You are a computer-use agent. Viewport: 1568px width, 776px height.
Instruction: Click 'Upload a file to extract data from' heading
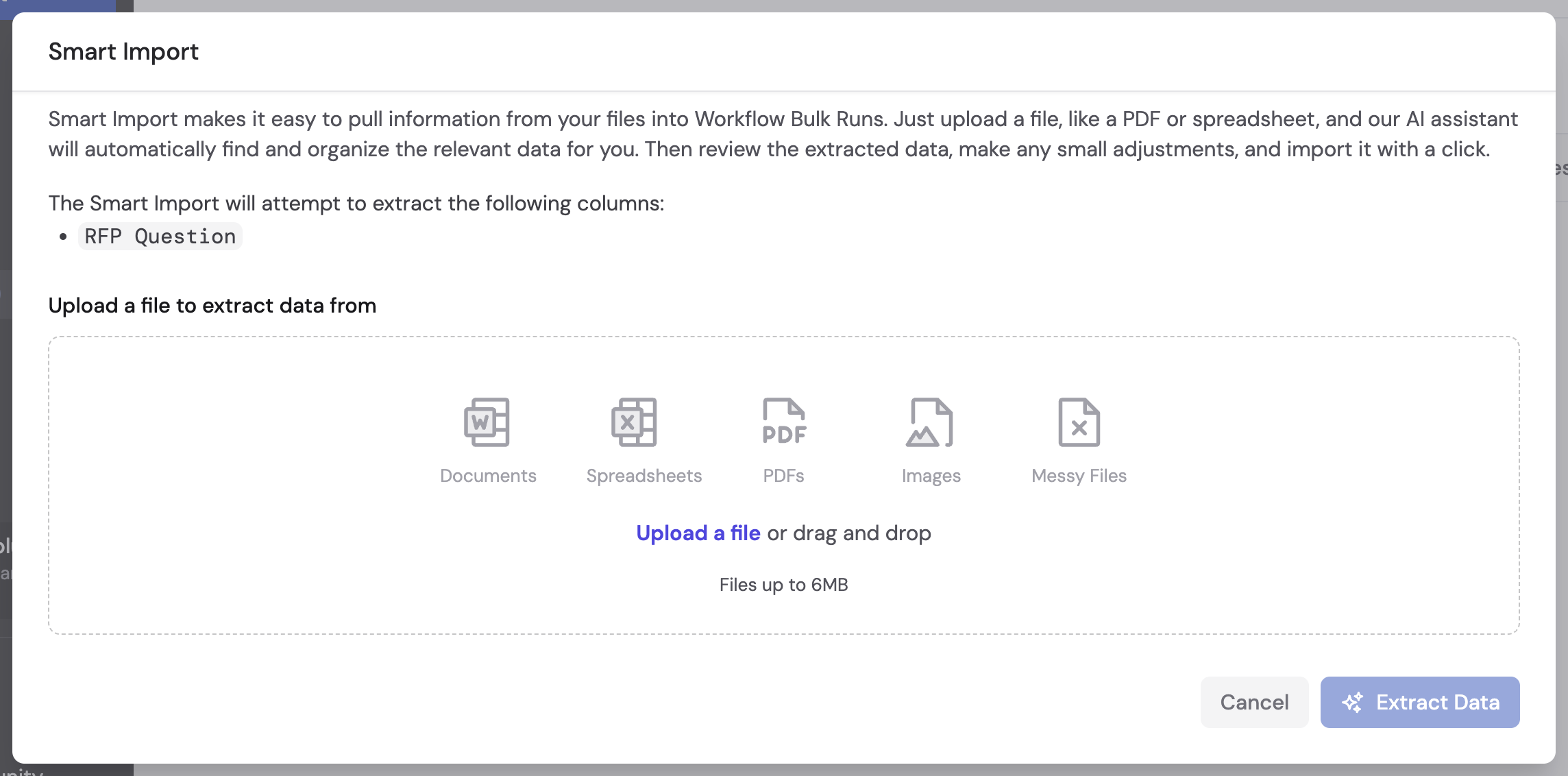point(212,306)
